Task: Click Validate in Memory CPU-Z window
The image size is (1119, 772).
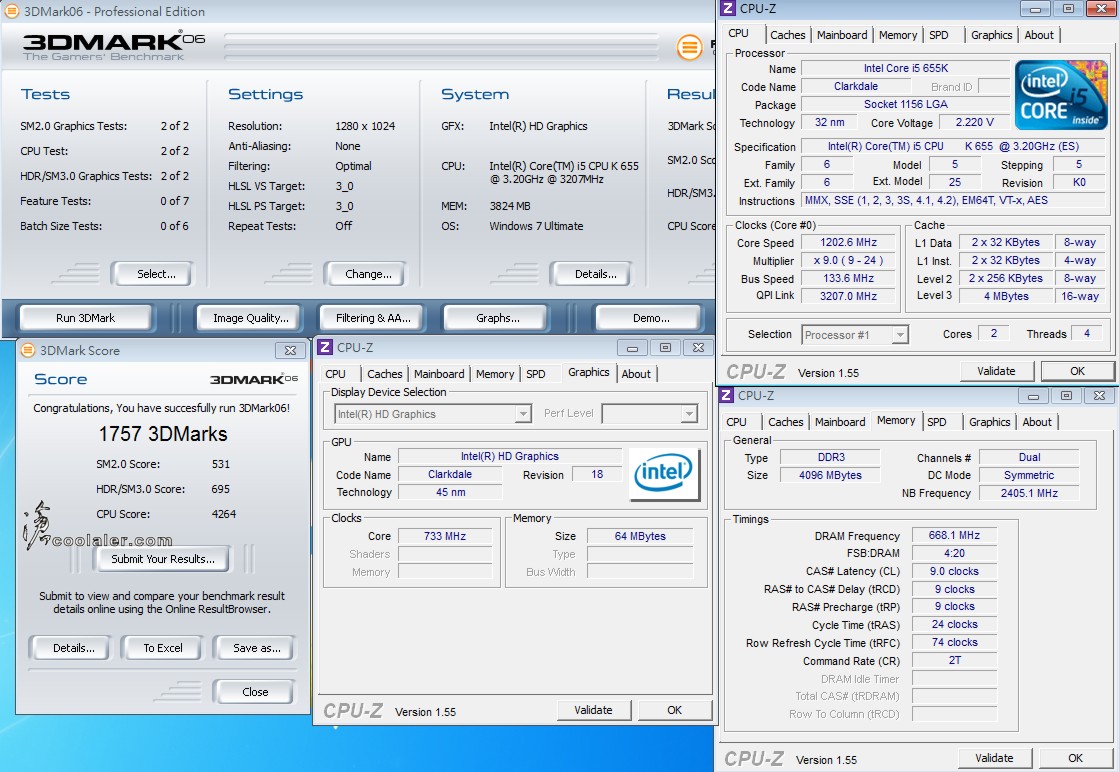Action: (x=994, y=758)
